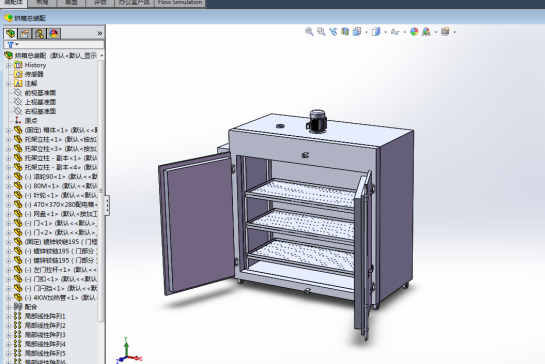This screenshot has width=545, height=364.
Task: Expand 配合 mates folder
Action: pos(8,307)
